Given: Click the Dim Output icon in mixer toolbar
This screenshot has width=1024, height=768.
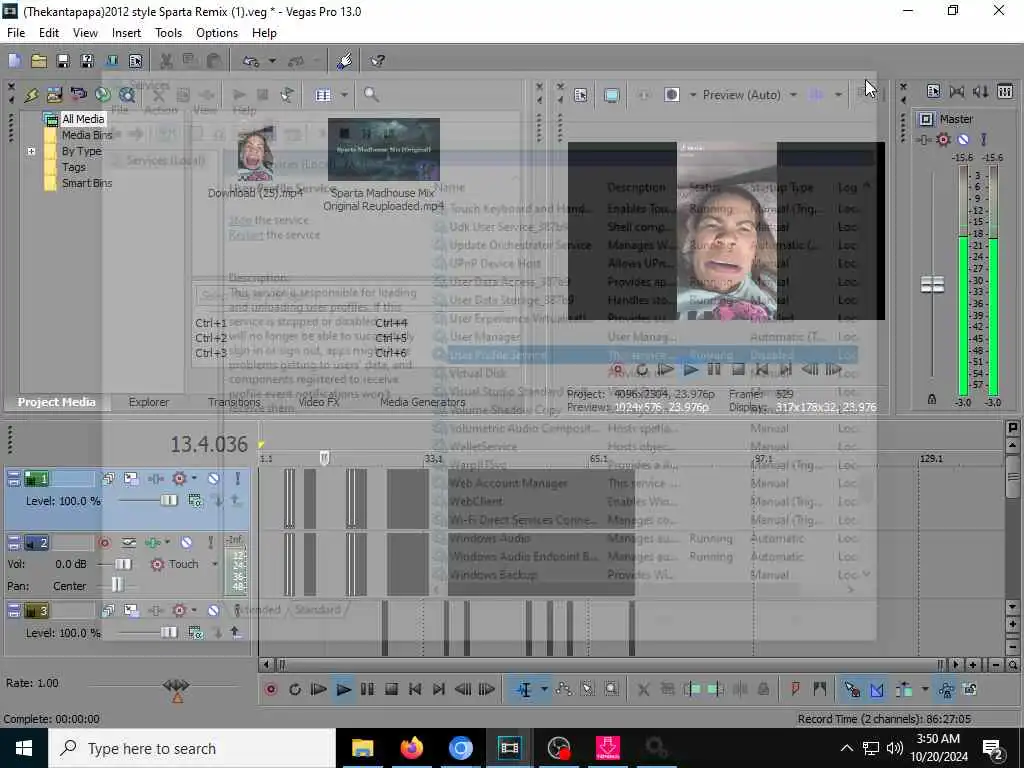Looking at the screenshot, I should tap(981, 91).
